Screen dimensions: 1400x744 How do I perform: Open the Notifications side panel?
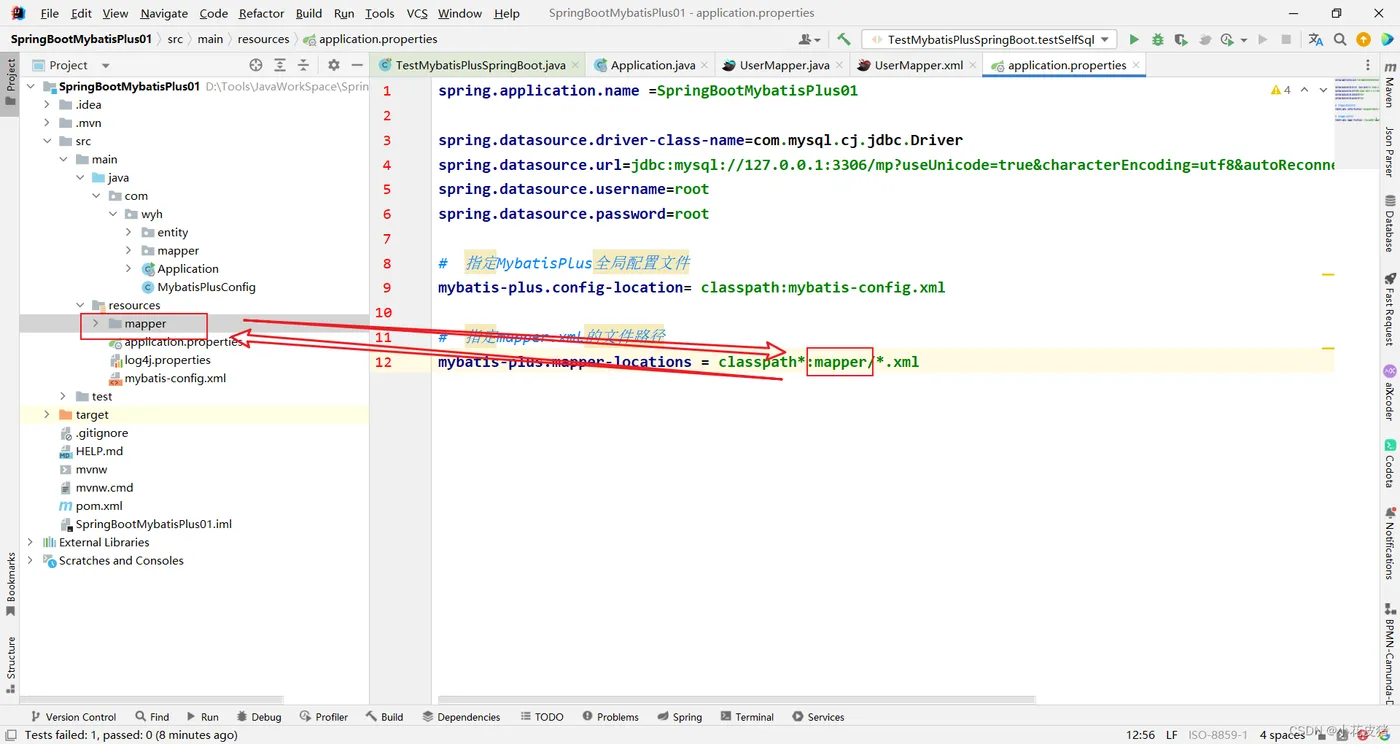point(1389,543)
